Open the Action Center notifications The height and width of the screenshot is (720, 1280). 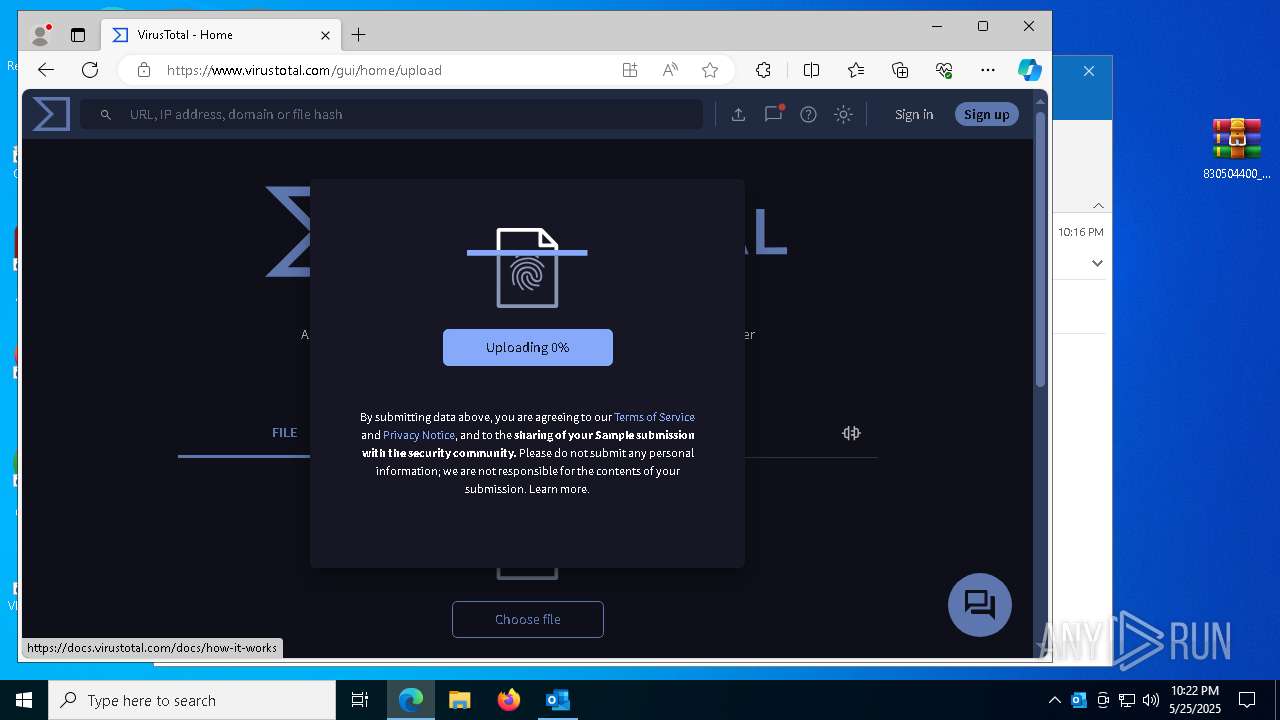click(1247, 700)
